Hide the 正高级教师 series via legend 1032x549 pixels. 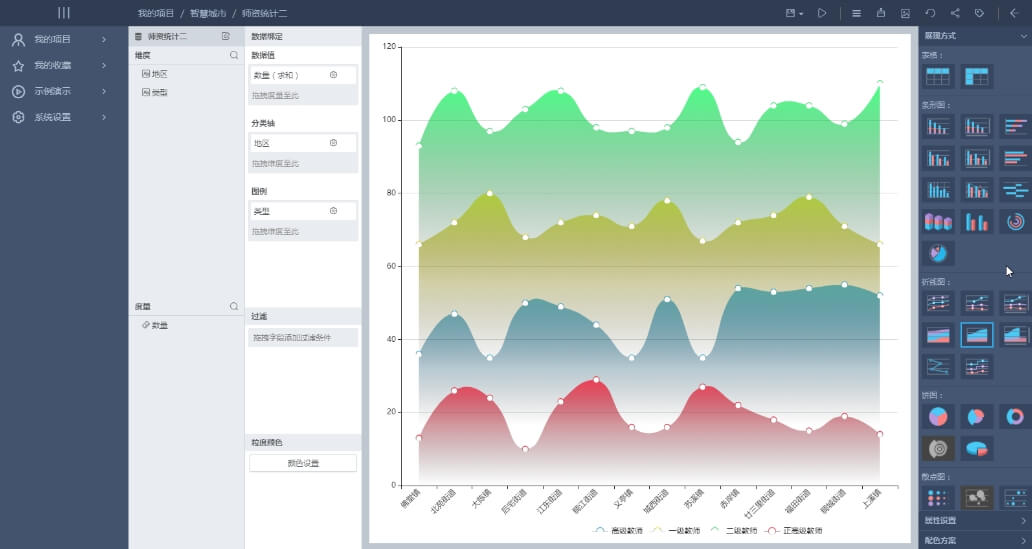pyautogui.click(x=794, y=530)
